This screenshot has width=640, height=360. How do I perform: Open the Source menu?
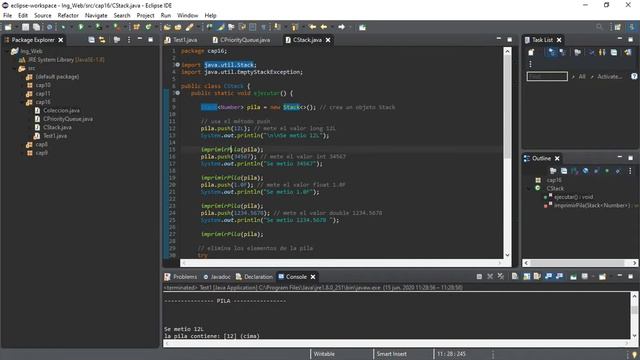pyautogui.click(x=43, y=16)
